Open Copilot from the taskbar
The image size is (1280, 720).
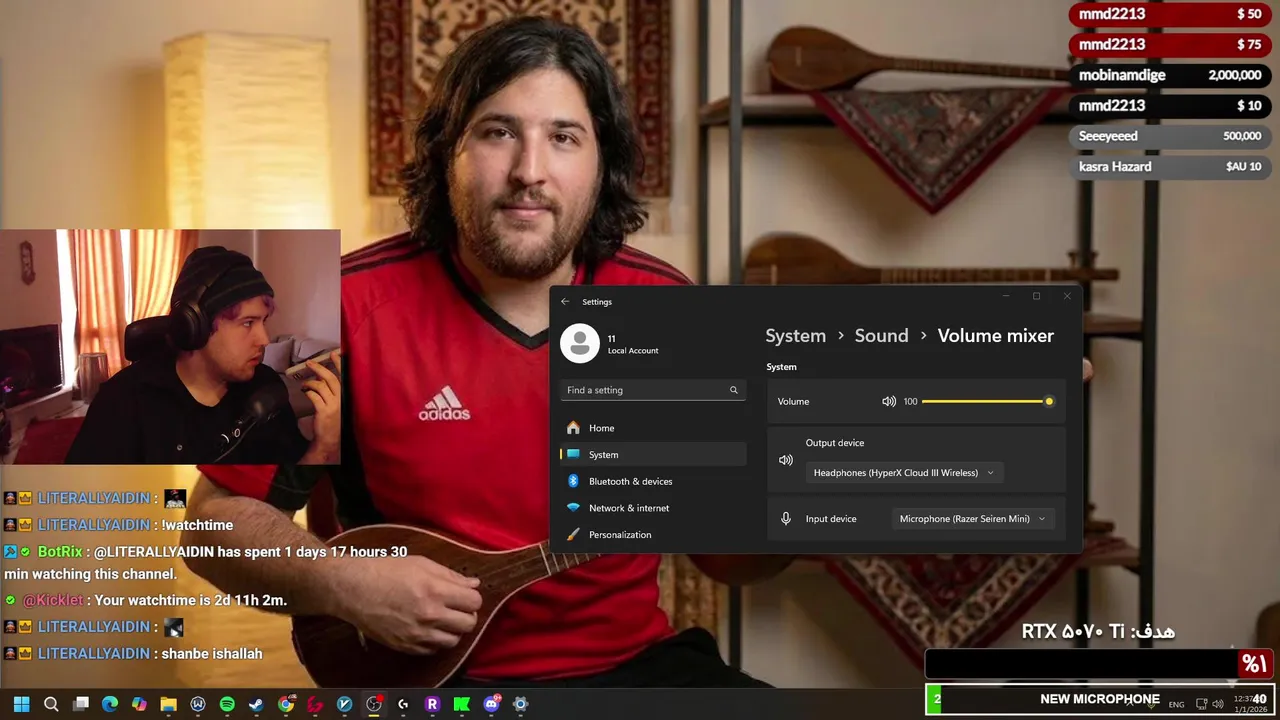pyautogui.click(x=139, y=704)
